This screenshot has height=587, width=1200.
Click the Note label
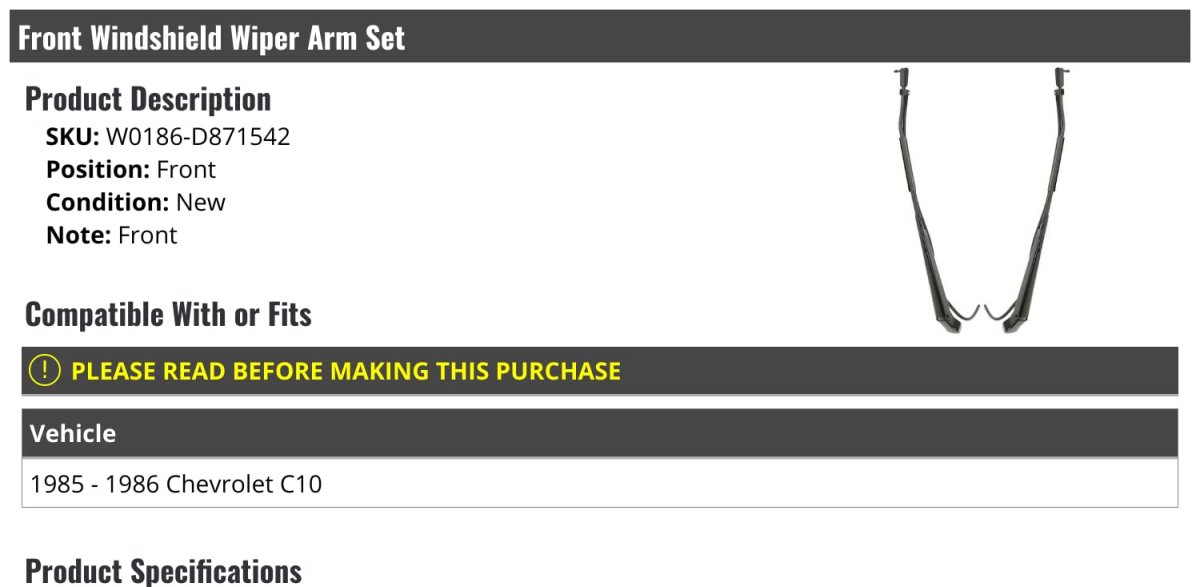point(79,235)
